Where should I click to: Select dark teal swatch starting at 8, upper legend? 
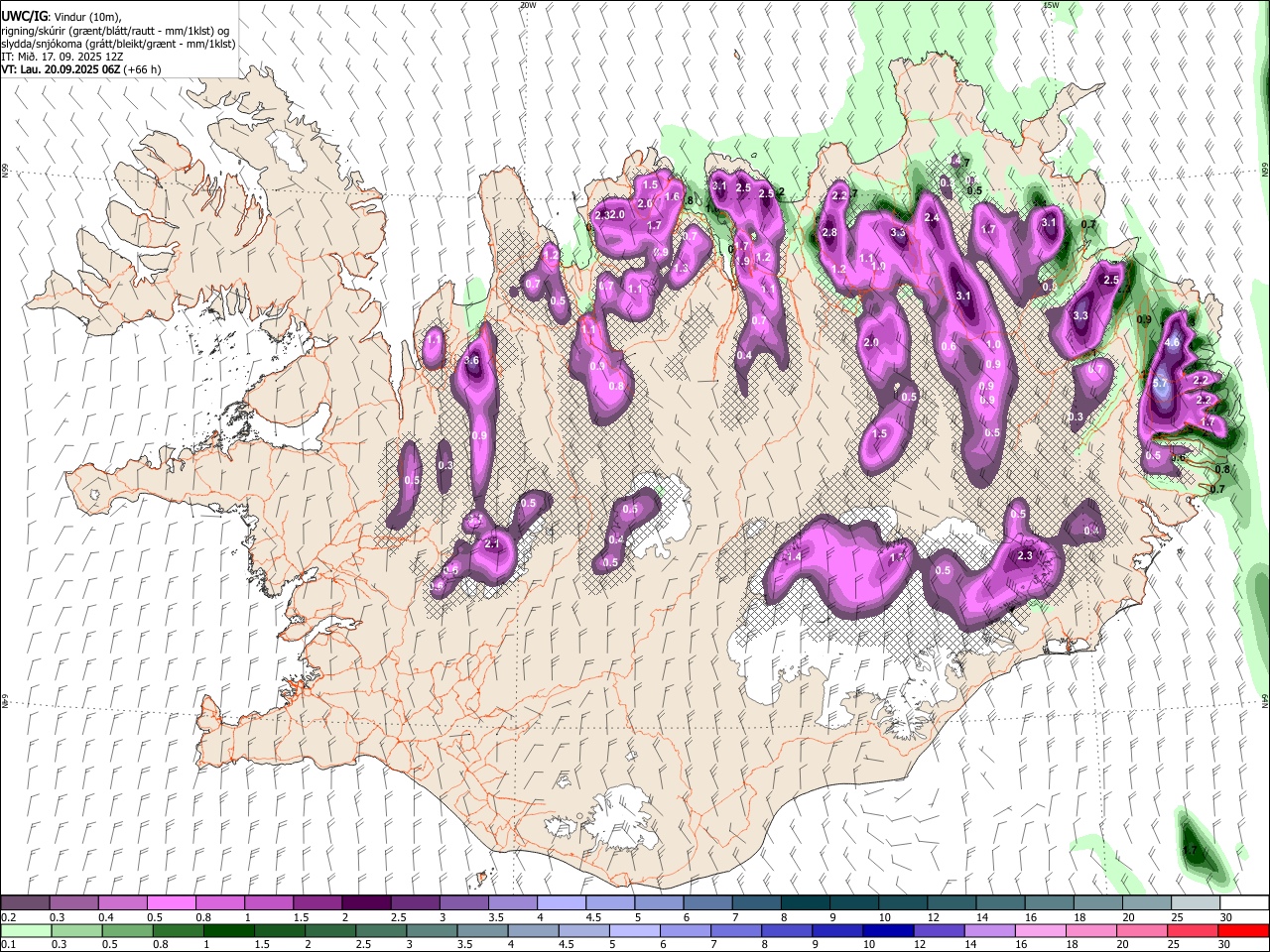click(x=805, y=903)
